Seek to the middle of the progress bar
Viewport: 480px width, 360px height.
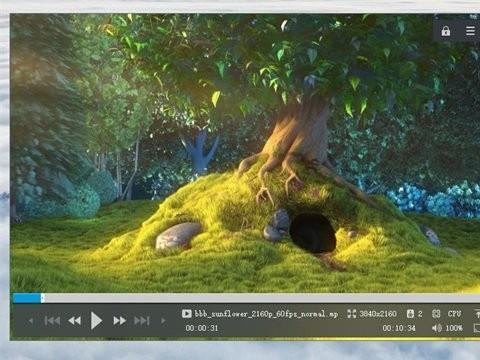point(246,298)
